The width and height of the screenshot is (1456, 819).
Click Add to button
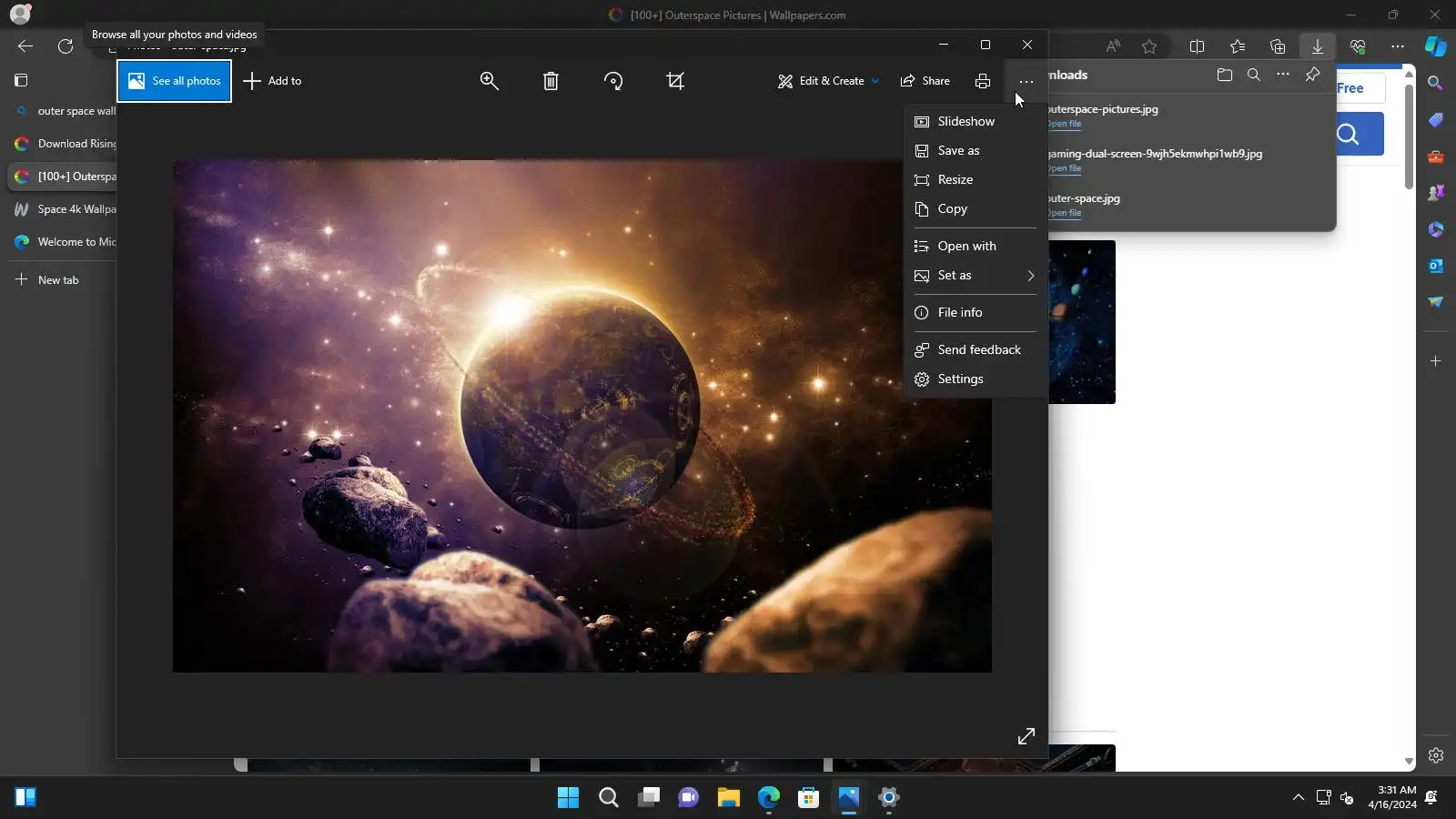point(272,81)
